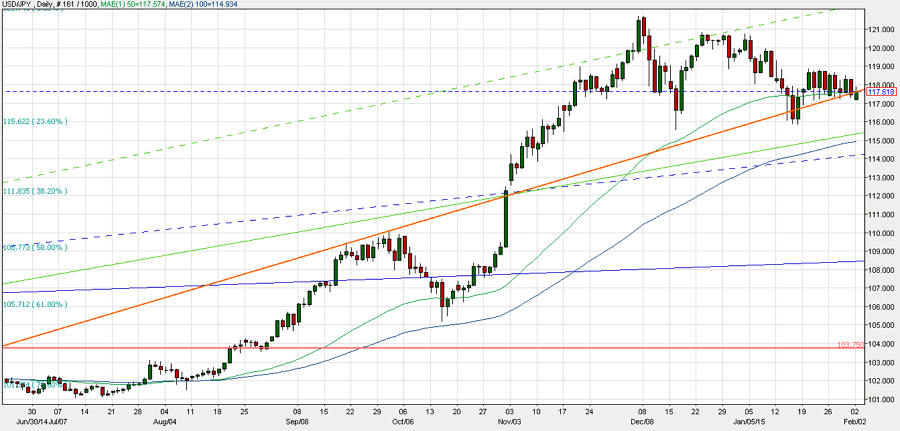
Task: Click 104.000 on the price axis
Action: 882,343
